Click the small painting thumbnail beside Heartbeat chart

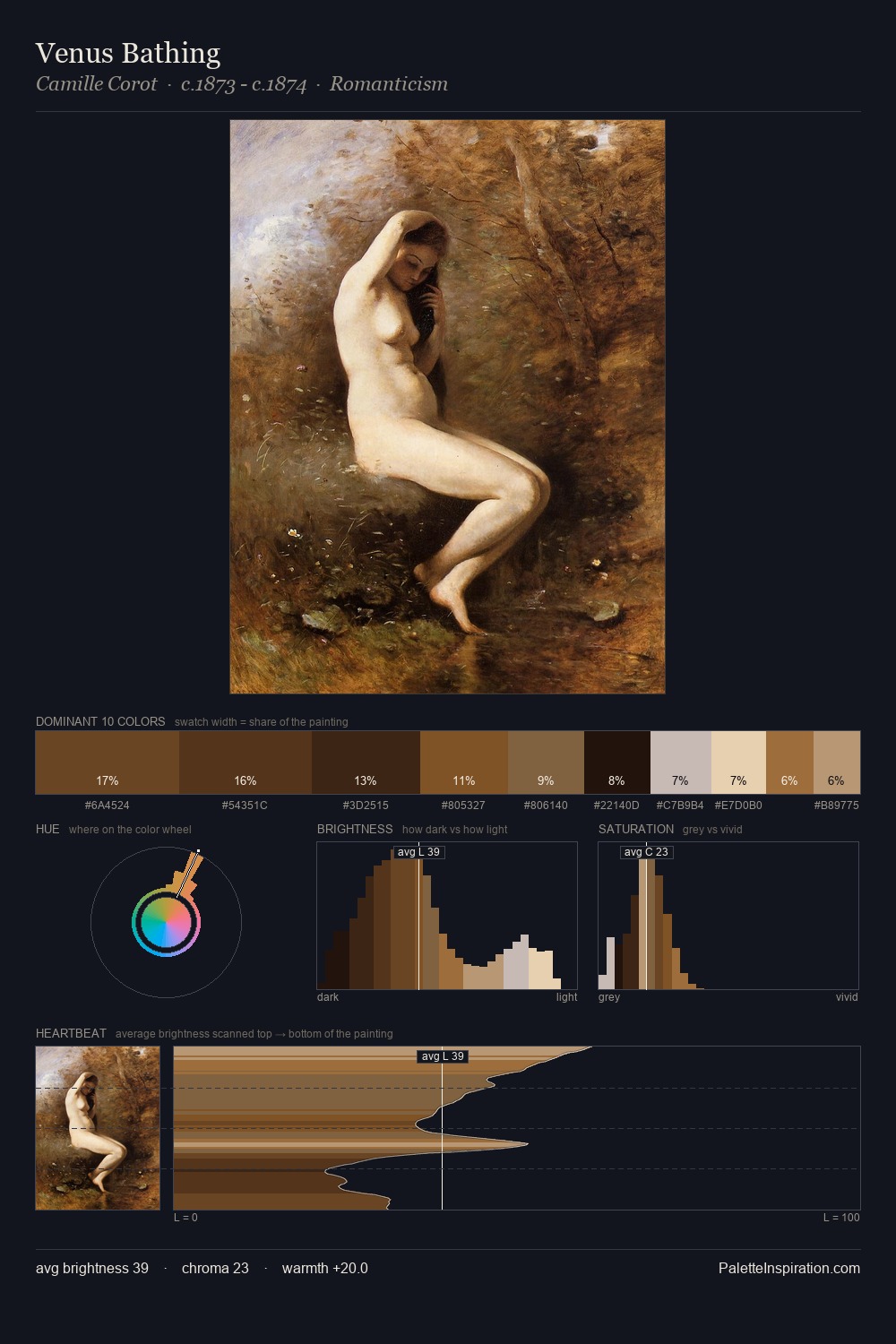[x=98, y=1128]
